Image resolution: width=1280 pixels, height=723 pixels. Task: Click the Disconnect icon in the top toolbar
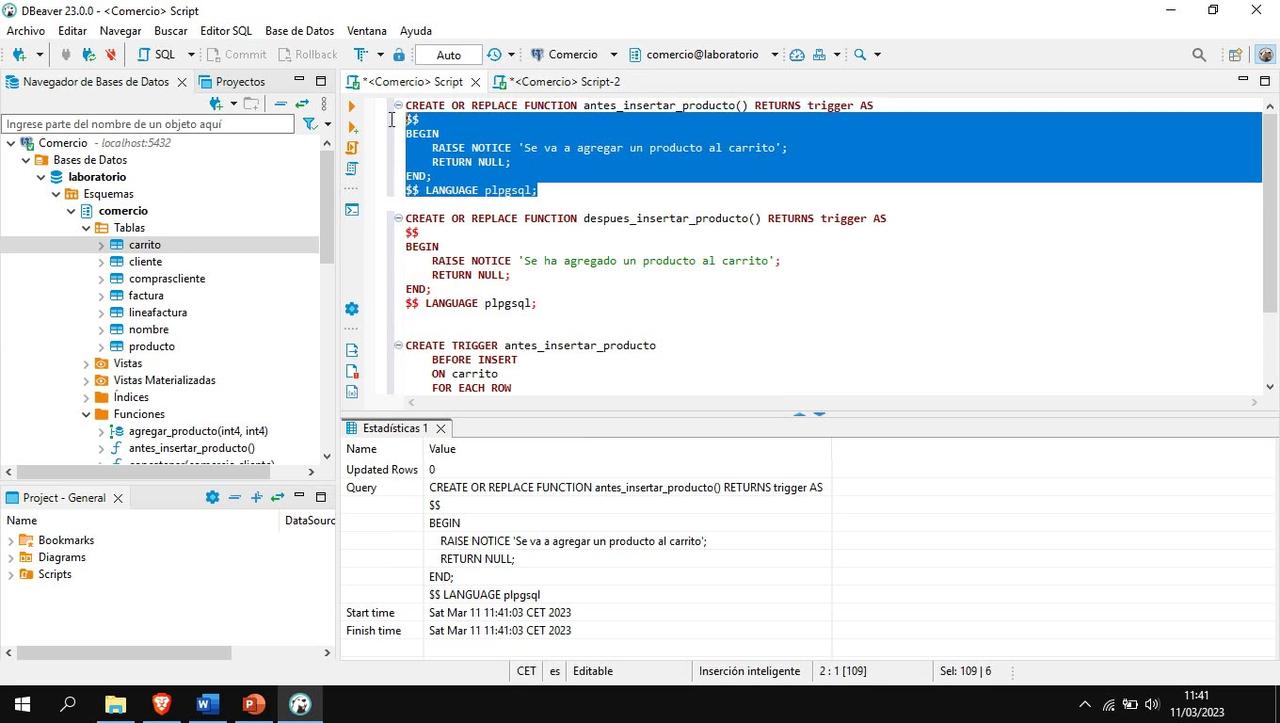(112, 54)
